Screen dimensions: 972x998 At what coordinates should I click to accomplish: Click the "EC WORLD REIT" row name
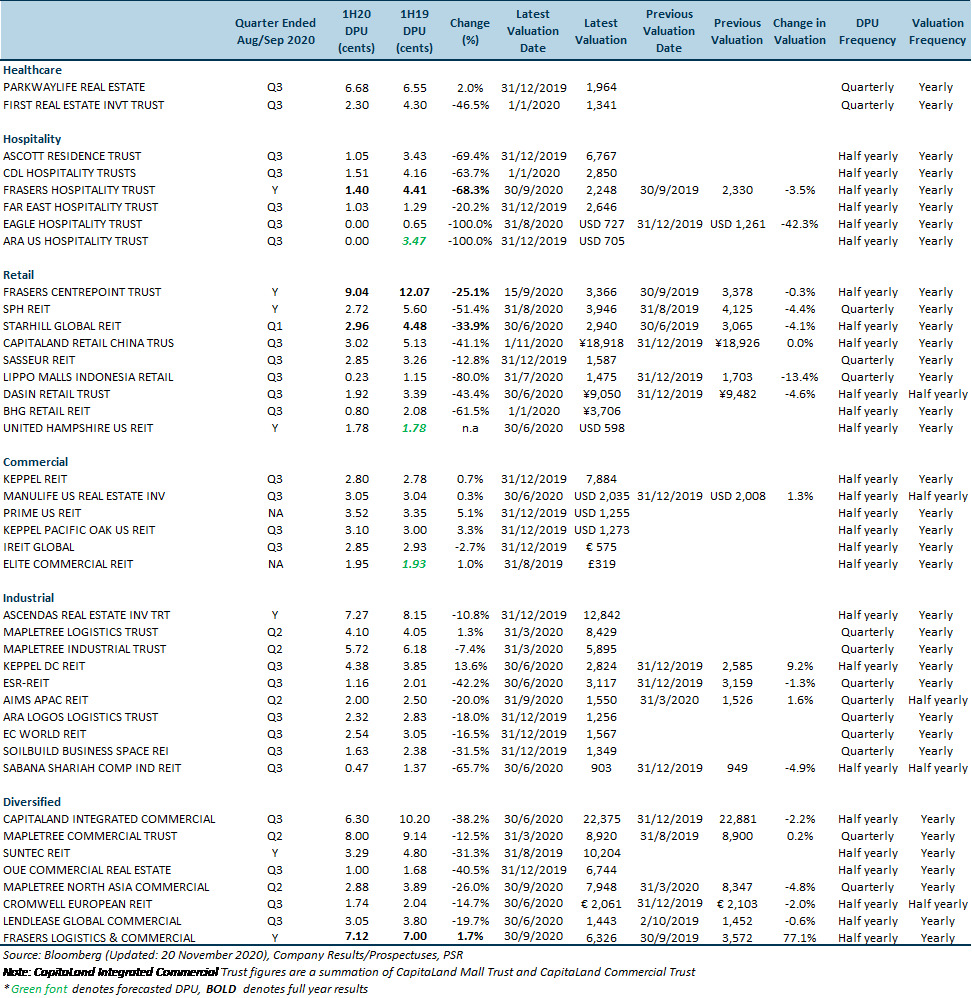tap(45, 734)
